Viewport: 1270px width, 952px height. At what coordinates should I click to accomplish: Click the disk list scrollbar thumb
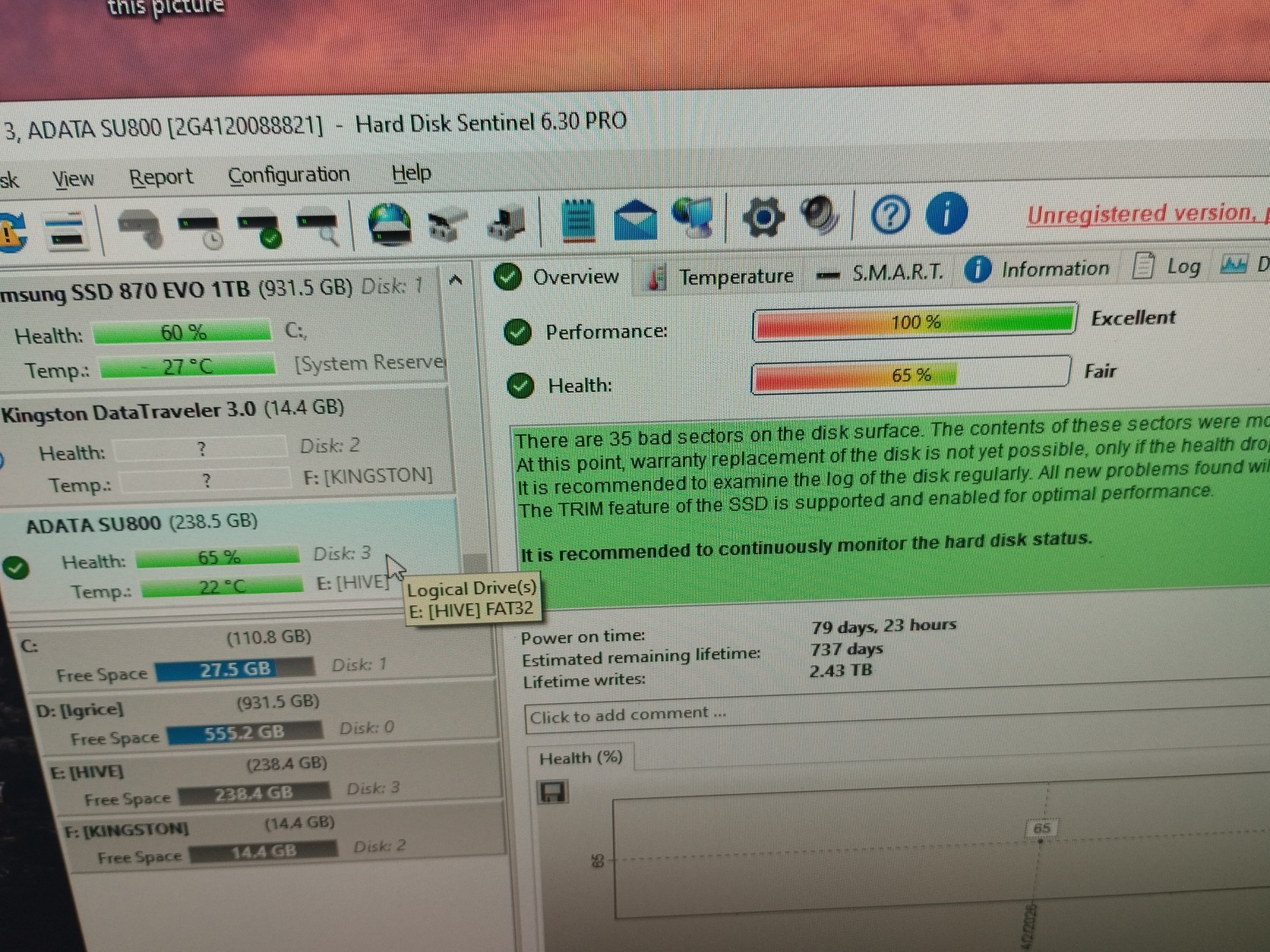tap(475, 565)
